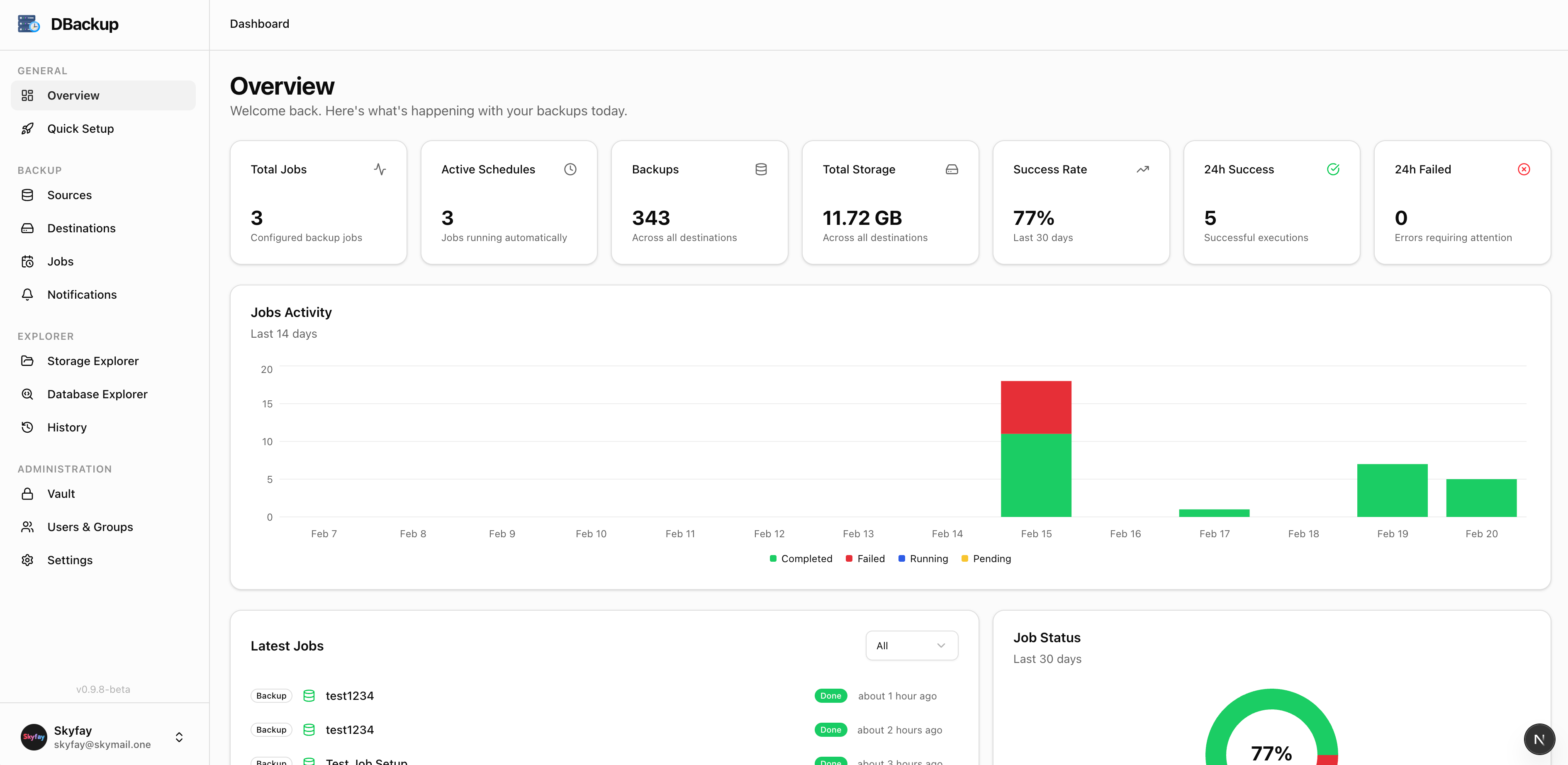The height and width of the screenshot is (765, 1568).
Task: Toggle the Failed series in chart legend
Action: coord(865,559)
